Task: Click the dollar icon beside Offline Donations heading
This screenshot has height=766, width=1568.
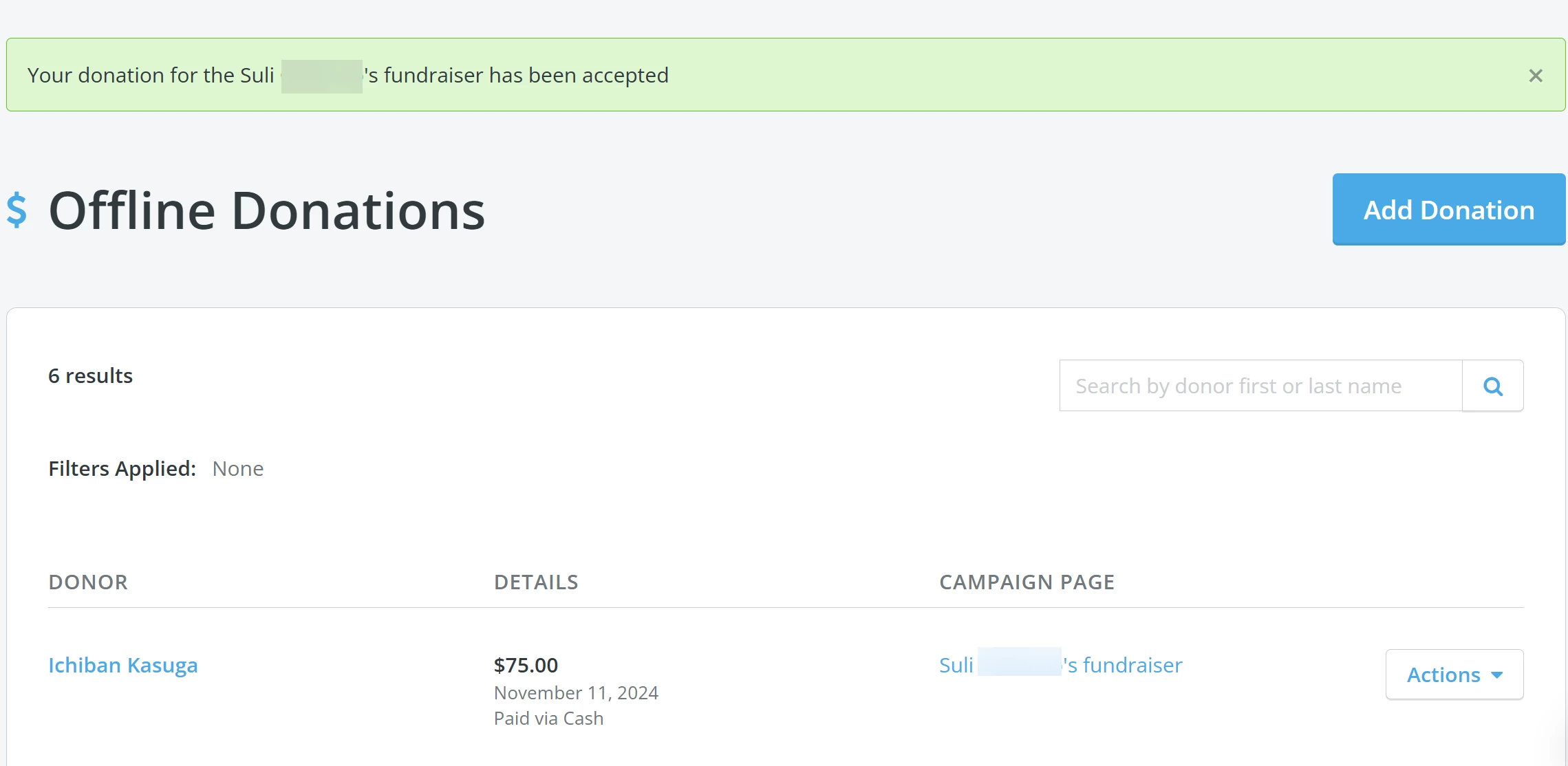Action: point(18,210)
